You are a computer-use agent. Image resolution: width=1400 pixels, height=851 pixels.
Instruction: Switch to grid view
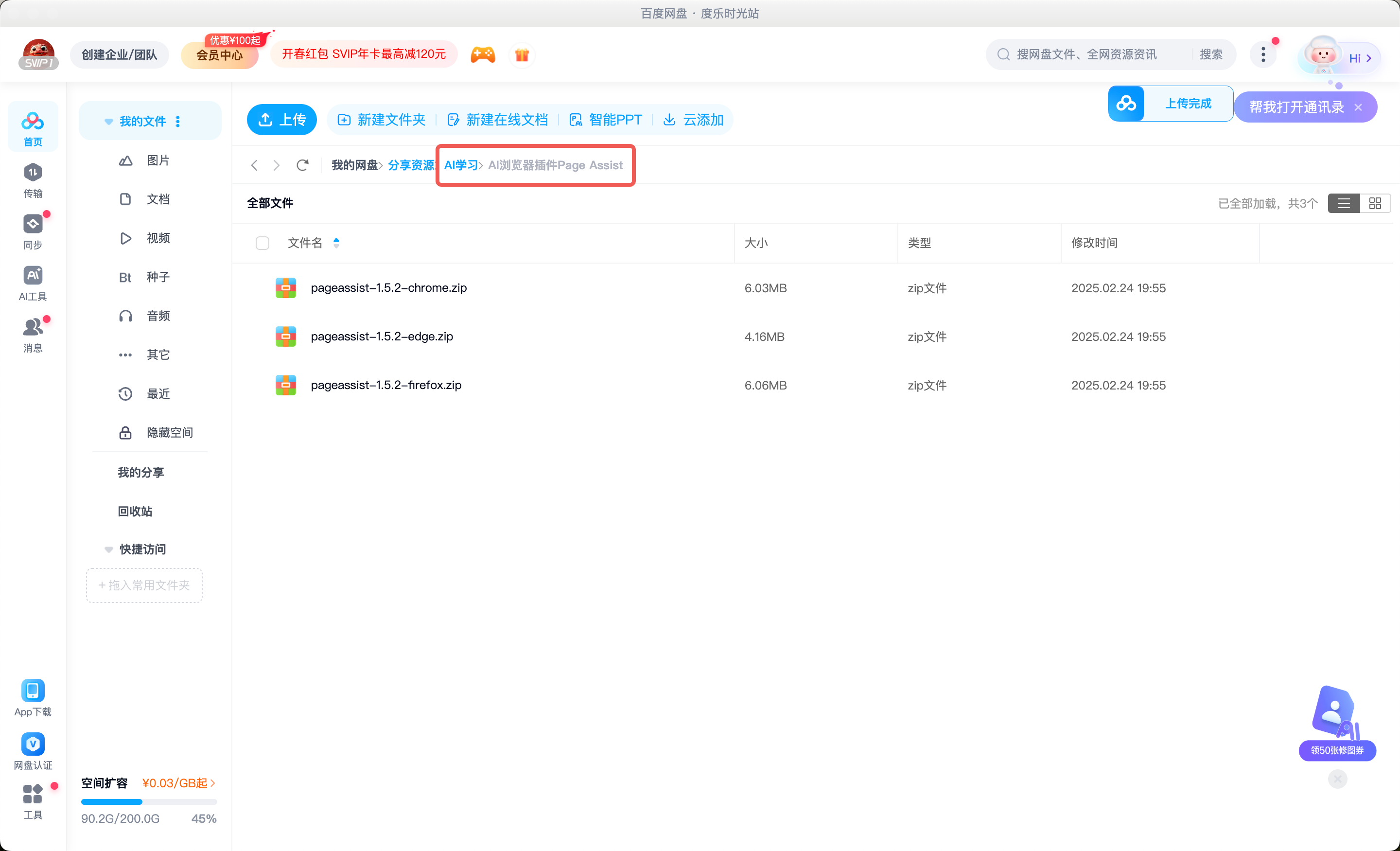coord(1375,203)
